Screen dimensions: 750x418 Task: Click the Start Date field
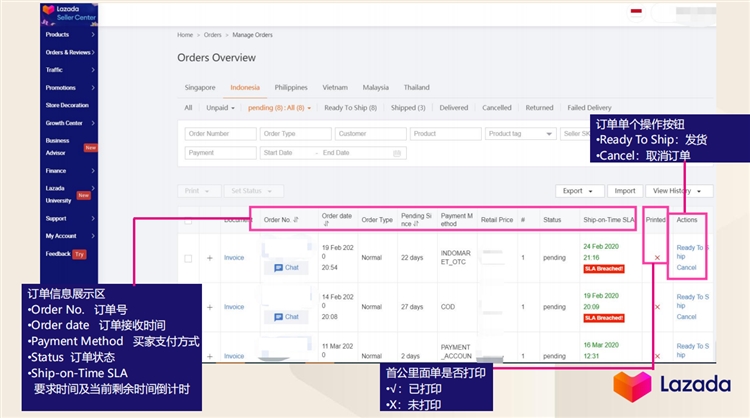pos(287,153)
